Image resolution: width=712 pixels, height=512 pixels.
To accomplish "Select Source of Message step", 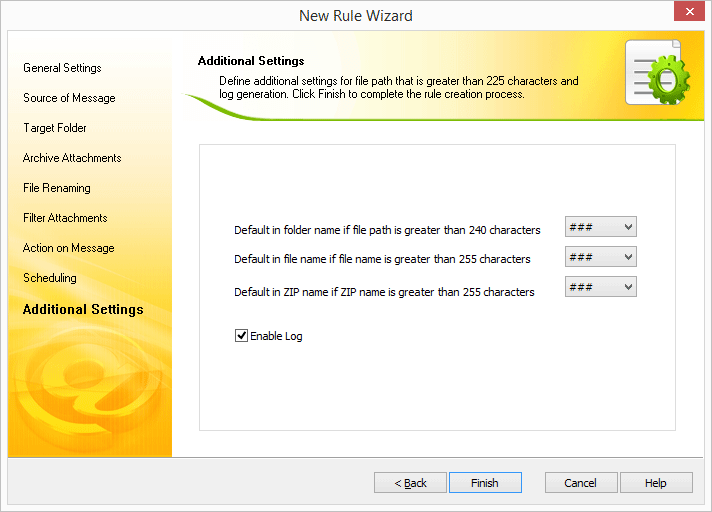I will coord(69,98).
